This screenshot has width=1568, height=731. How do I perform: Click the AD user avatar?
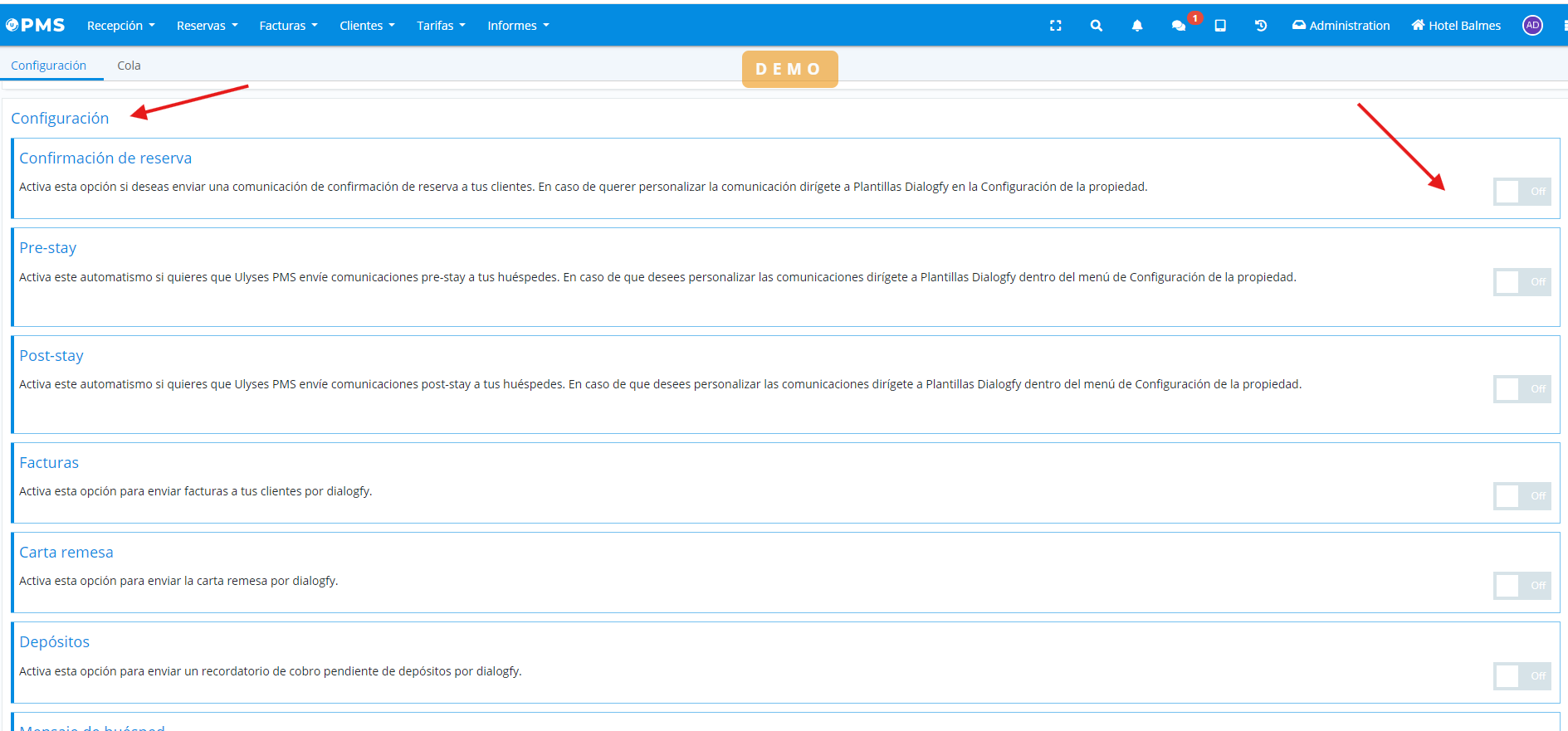coord(1531,26)
